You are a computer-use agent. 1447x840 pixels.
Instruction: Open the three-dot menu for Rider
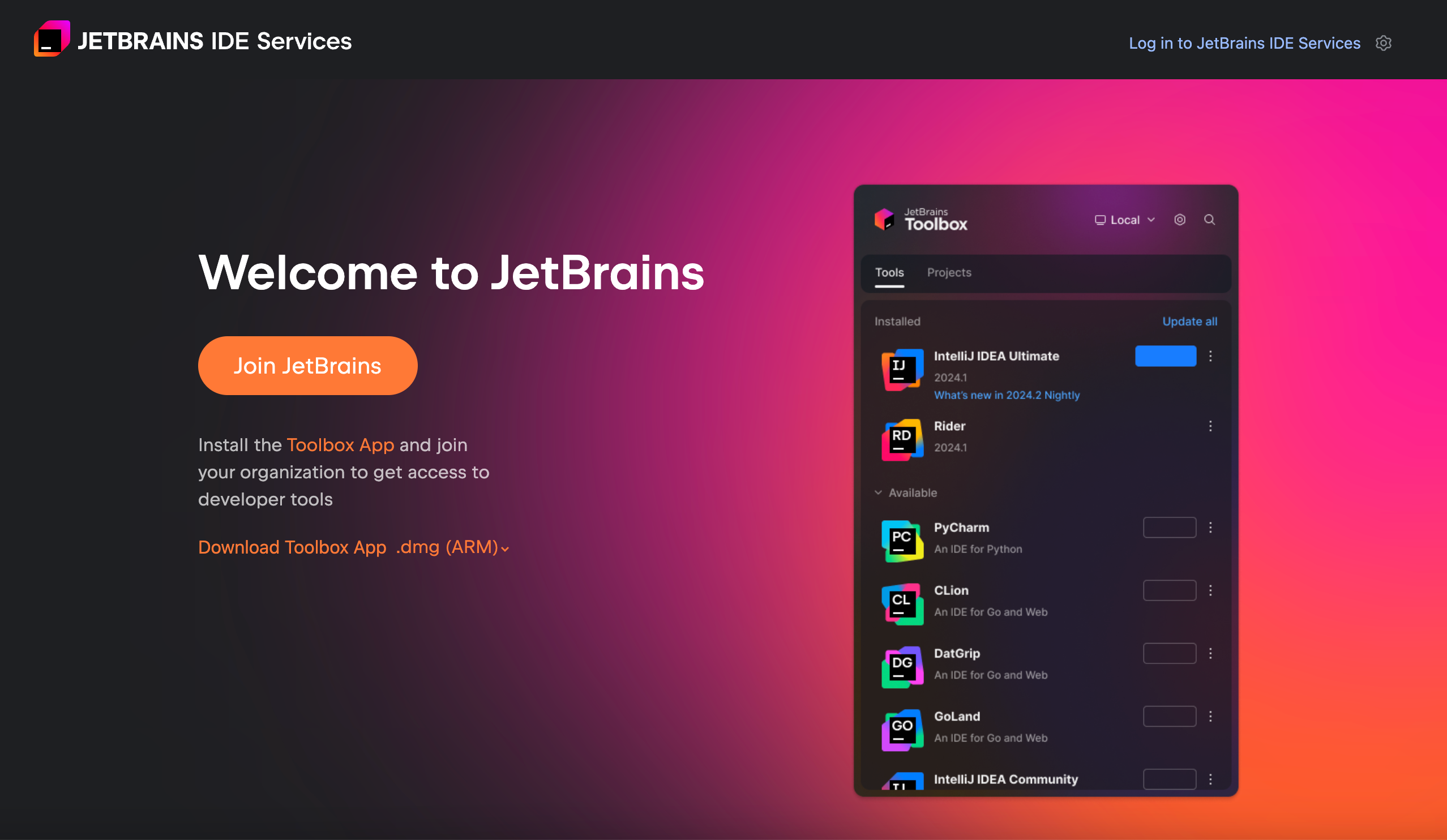(x=1210, y=426)
